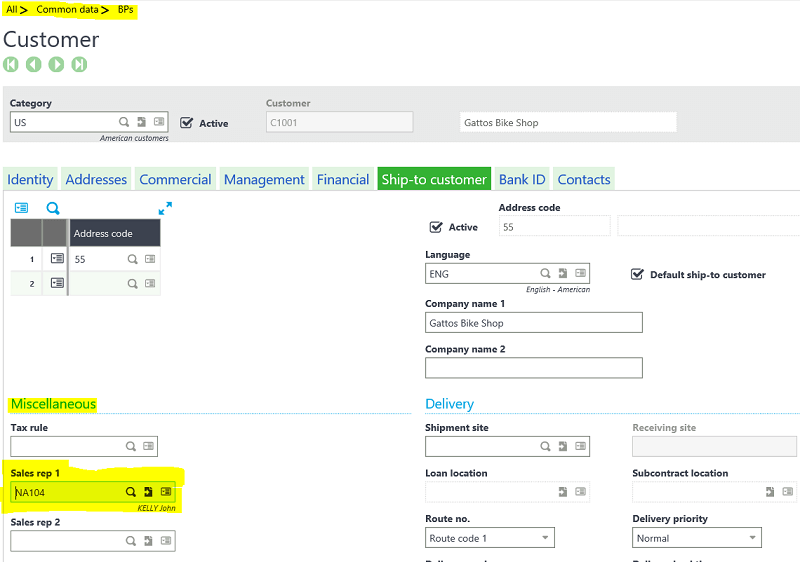Click the previous record arrow icon
This screenshot has width=800, height=562.
pos(34,64)
